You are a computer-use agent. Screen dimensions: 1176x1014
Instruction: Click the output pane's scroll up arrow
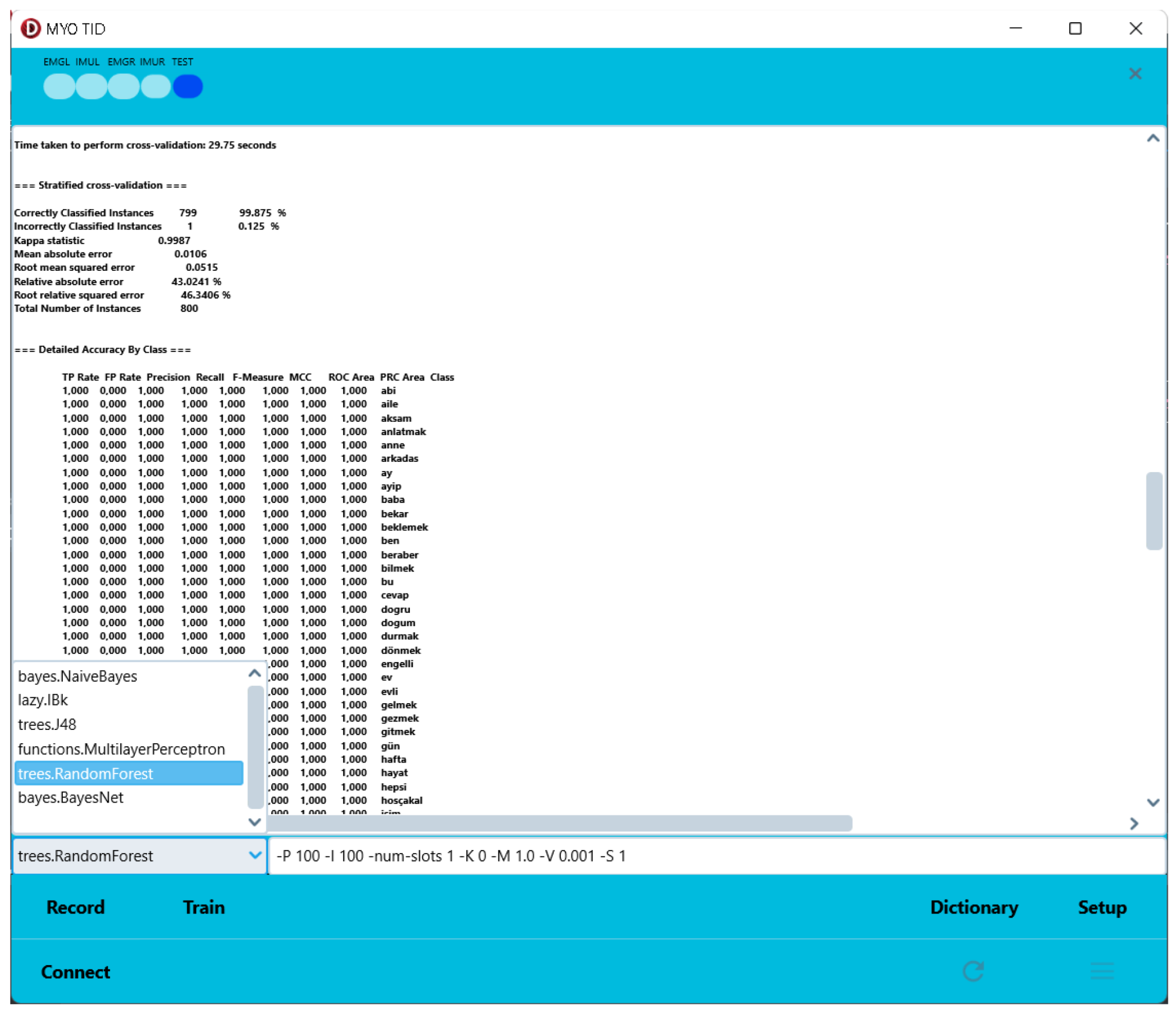(x=1153, y=139)
